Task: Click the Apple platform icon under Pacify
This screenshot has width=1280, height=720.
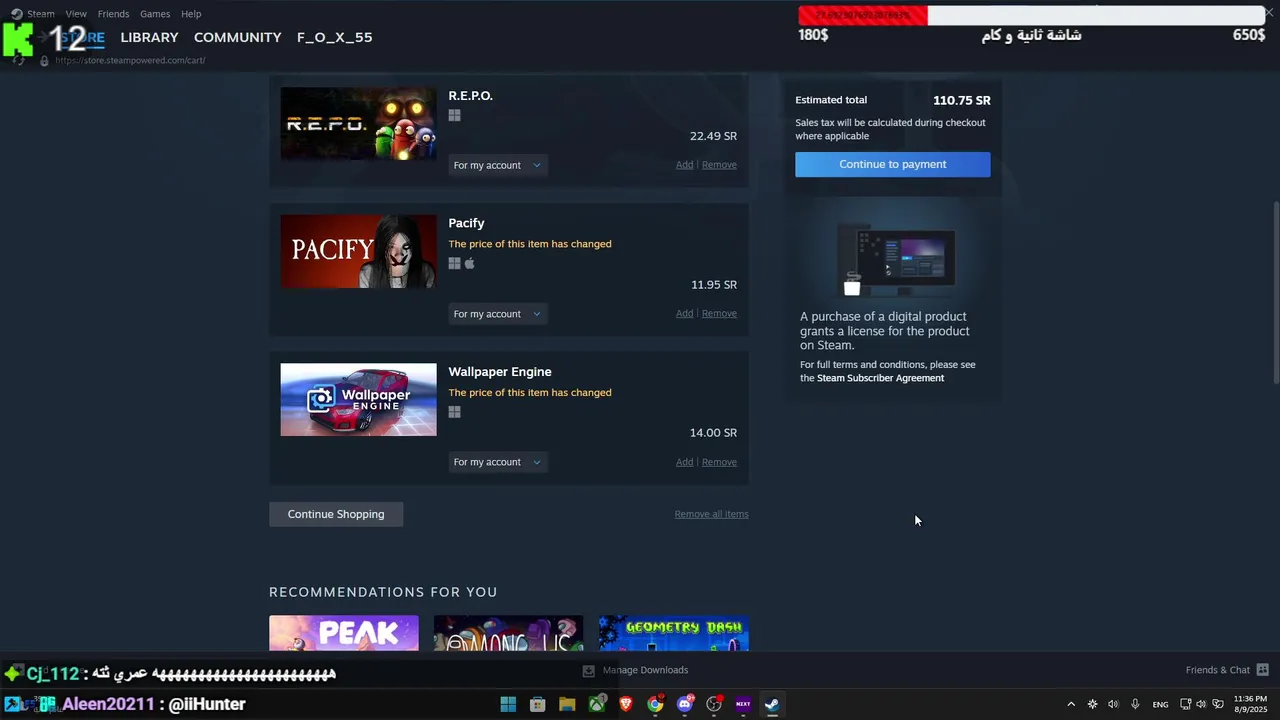Action: [470, 263]
